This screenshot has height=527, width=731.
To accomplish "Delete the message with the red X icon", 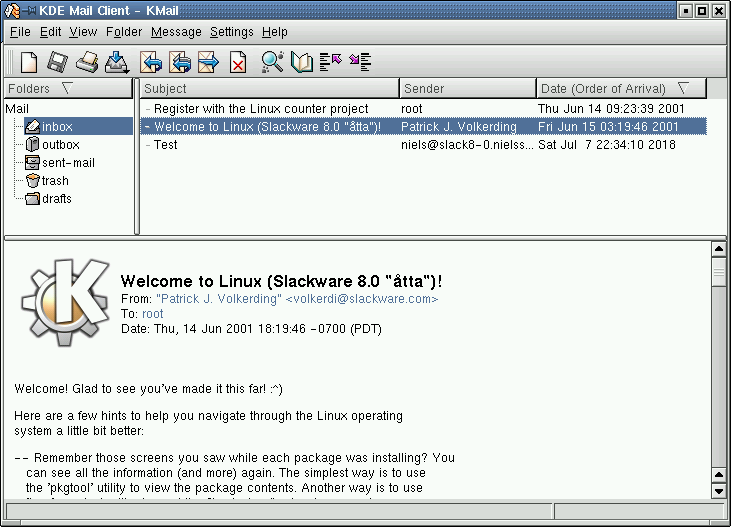I will 238,64.
